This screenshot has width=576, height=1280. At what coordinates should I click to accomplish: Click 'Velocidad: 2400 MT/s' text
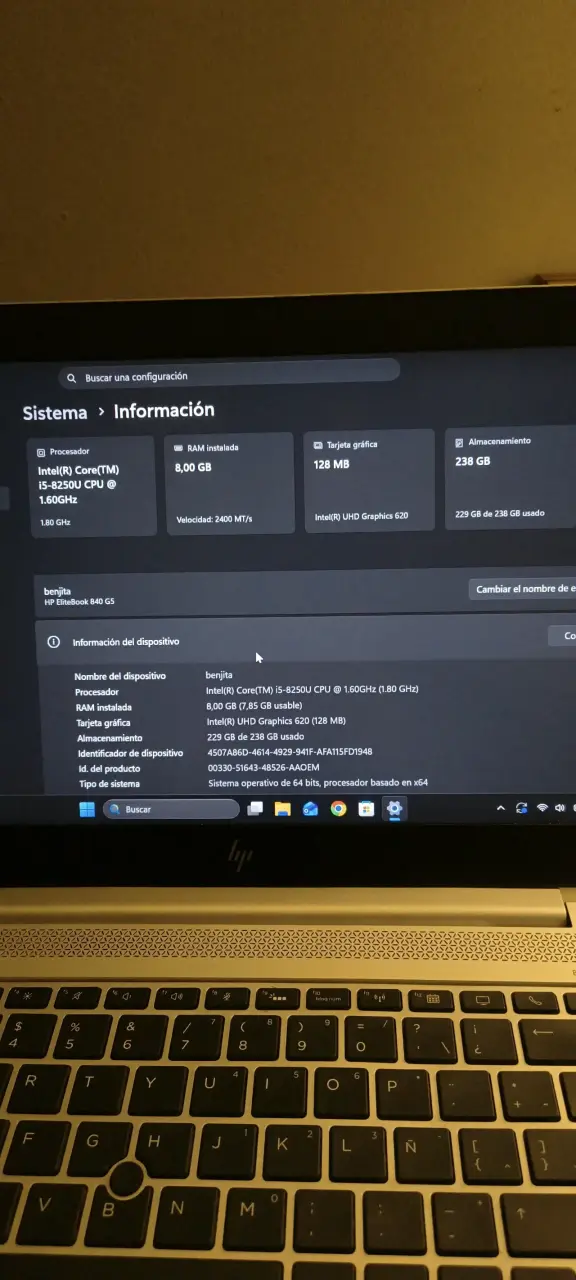coord(214,519)
